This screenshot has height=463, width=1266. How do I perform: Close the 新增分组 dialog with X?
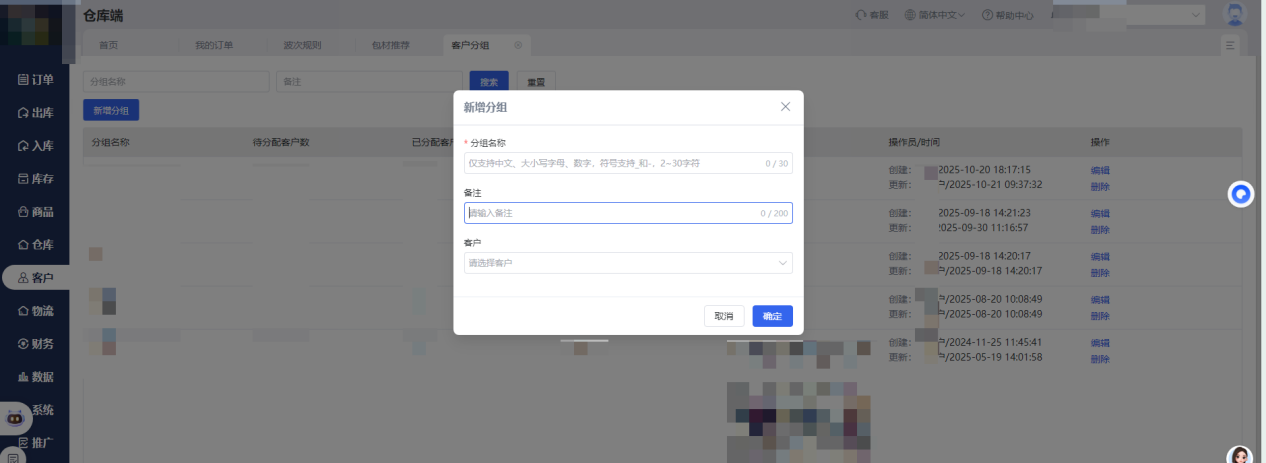[785, 107]
